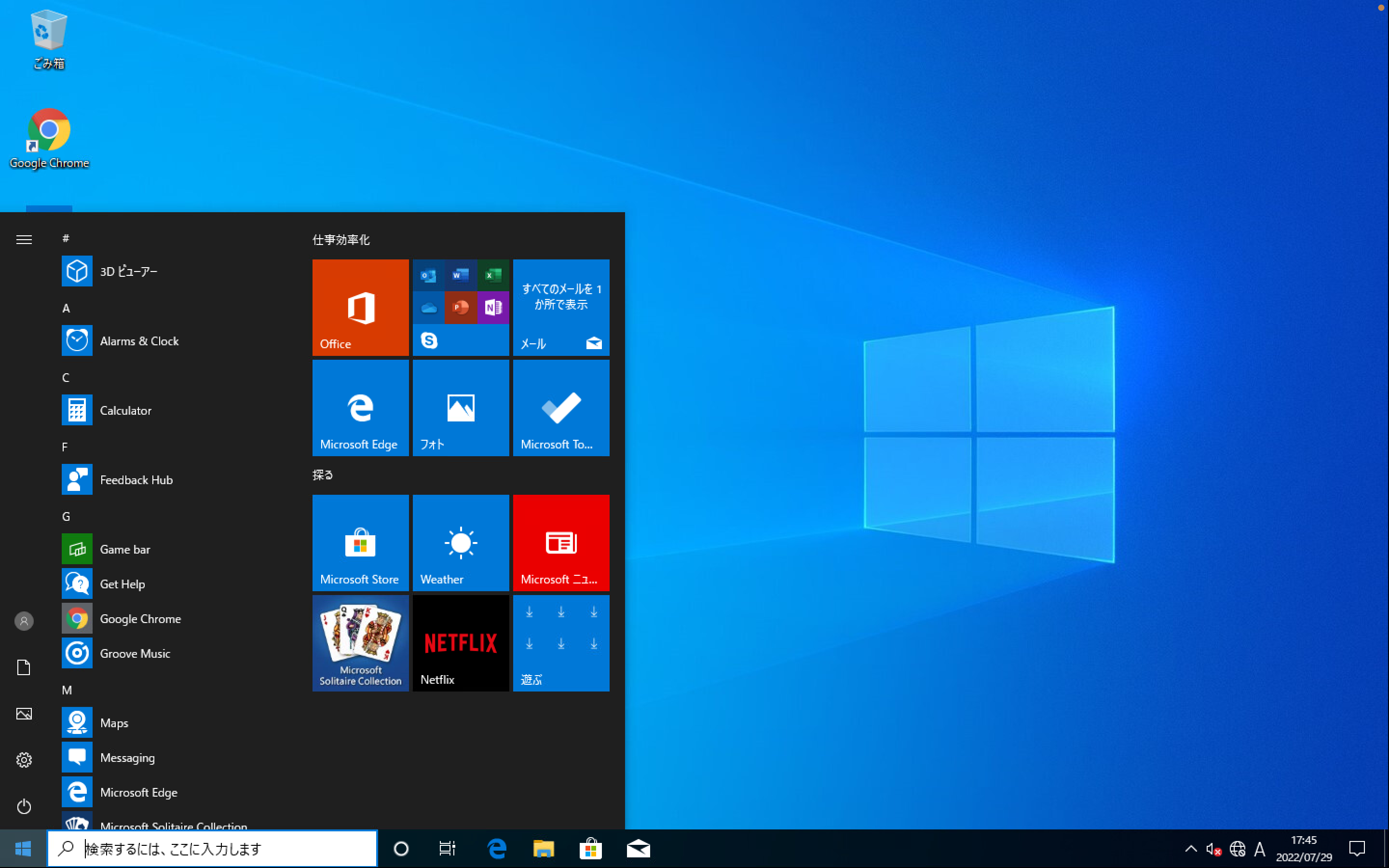Open File Explorer on the taskbar
1389x868 pixels.
544,849
